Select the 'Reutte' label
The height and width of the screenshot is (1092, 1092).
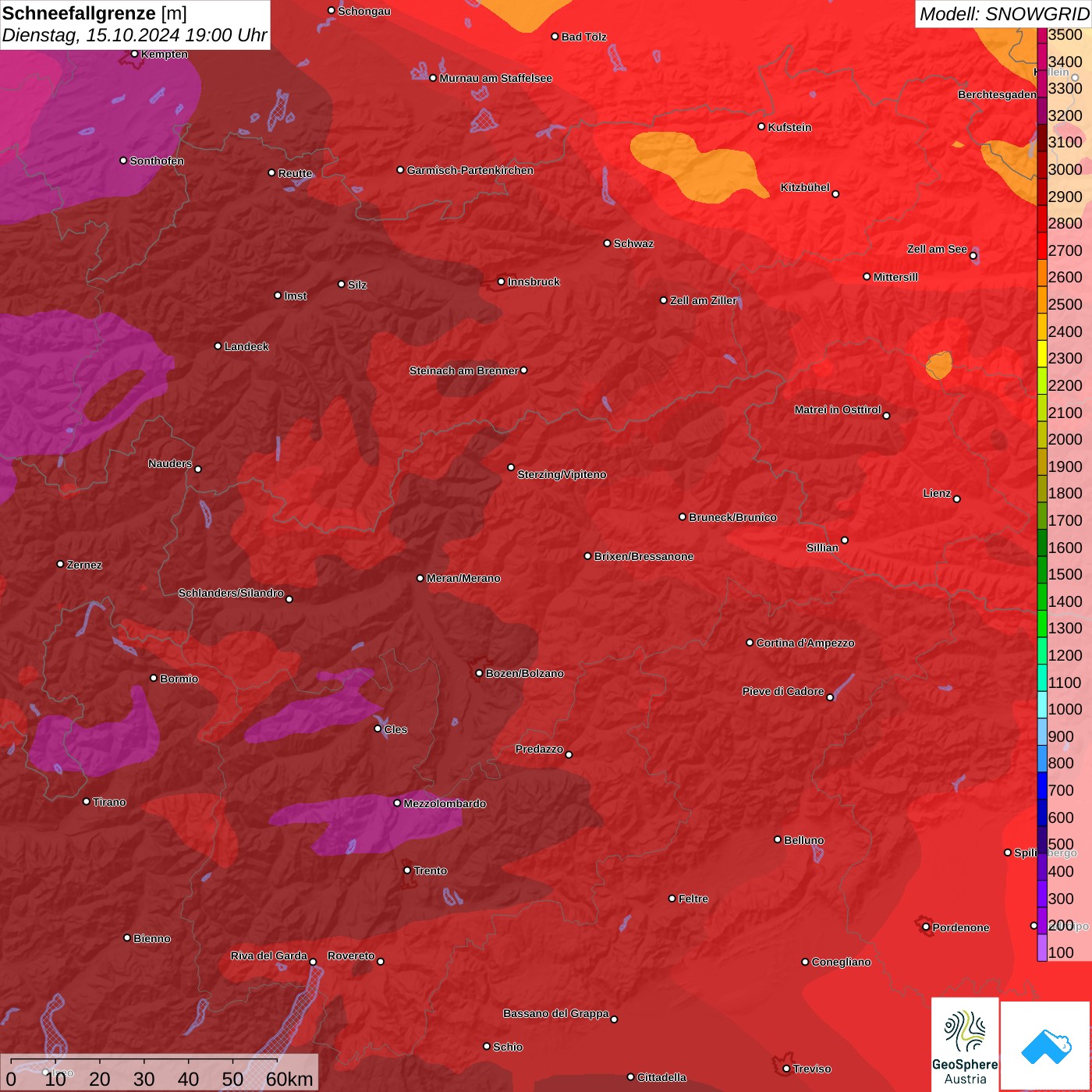click(x=295, y=173)
